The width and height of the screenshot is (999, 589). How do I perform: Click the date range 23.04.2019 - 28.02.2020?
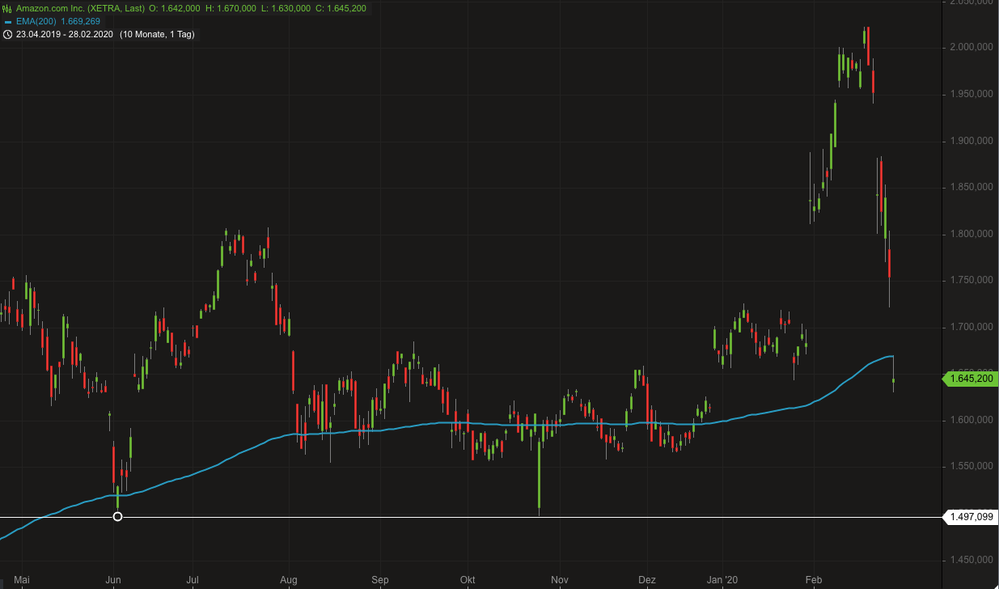coord(64,34)
